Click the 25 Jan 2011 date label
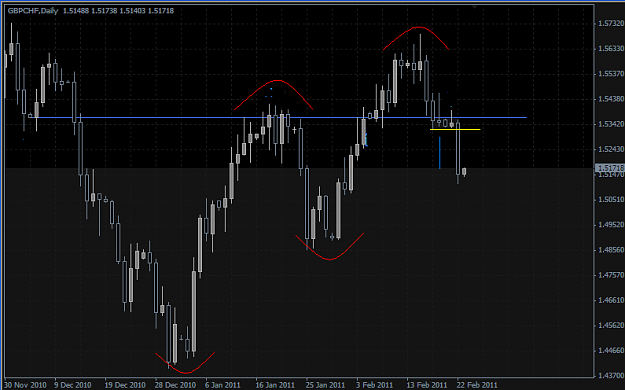 coord(325,385)
